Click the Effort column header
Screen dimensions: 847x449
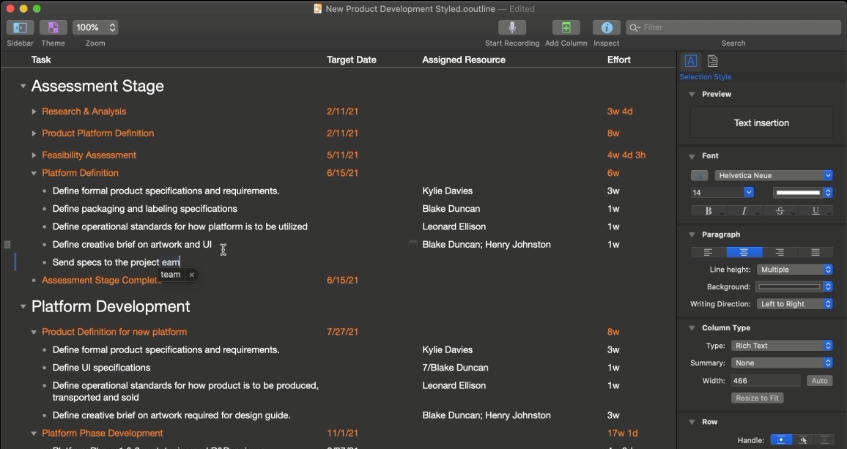619,59
